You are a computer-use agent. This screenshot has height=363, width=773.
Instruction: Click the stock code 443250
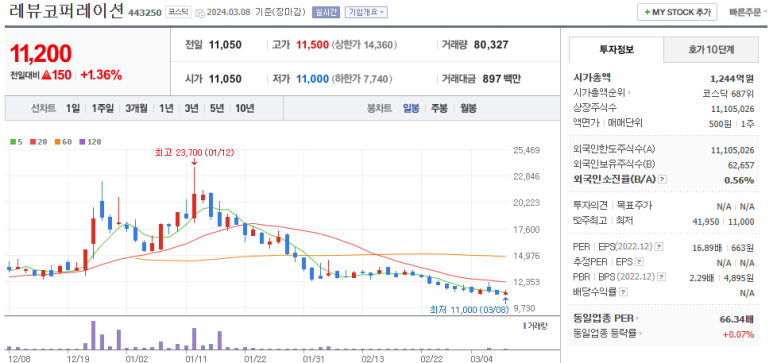coord(144,13)
